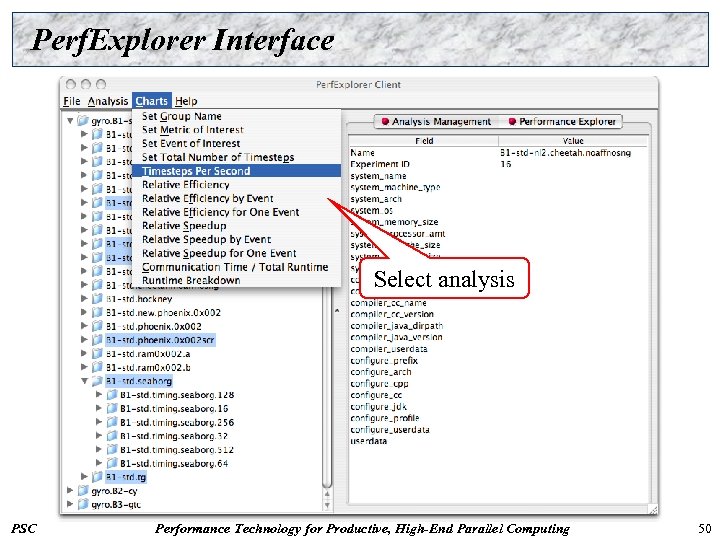Click the Field column header
The height and width of the screenshot is (540, 720).
tap(424, 141)
